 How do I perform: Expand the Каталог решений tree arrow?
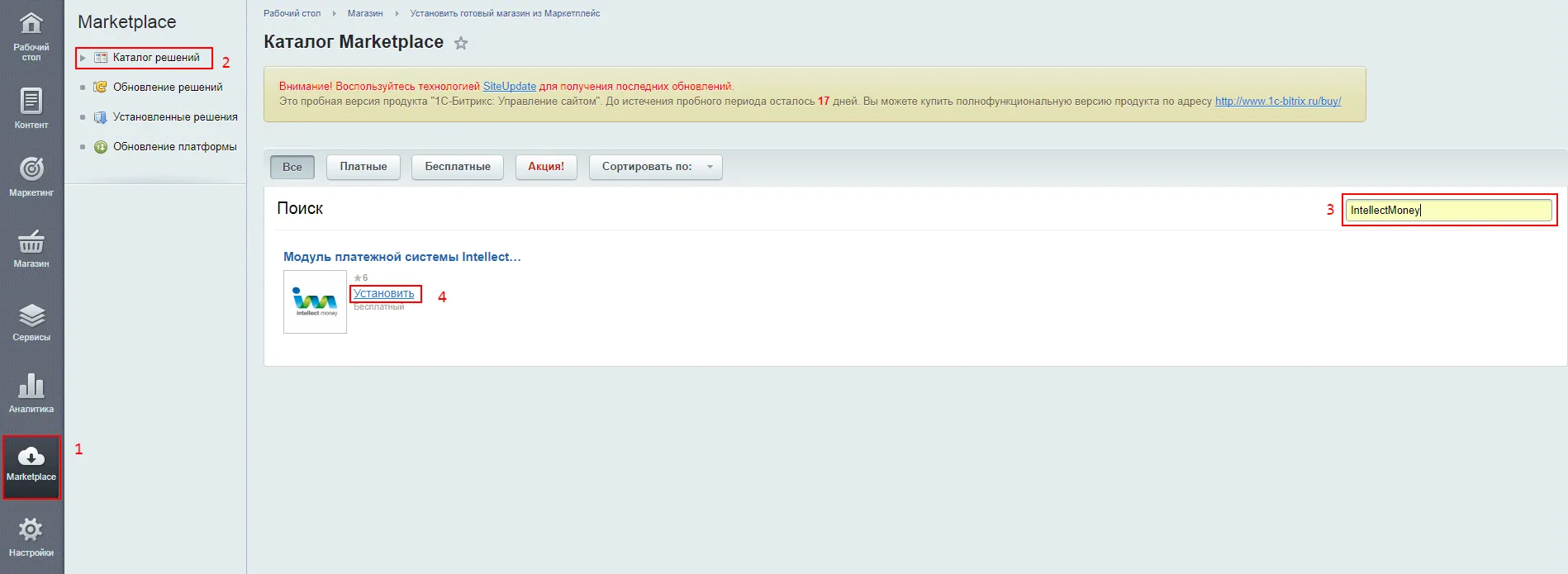coord(83,58)
